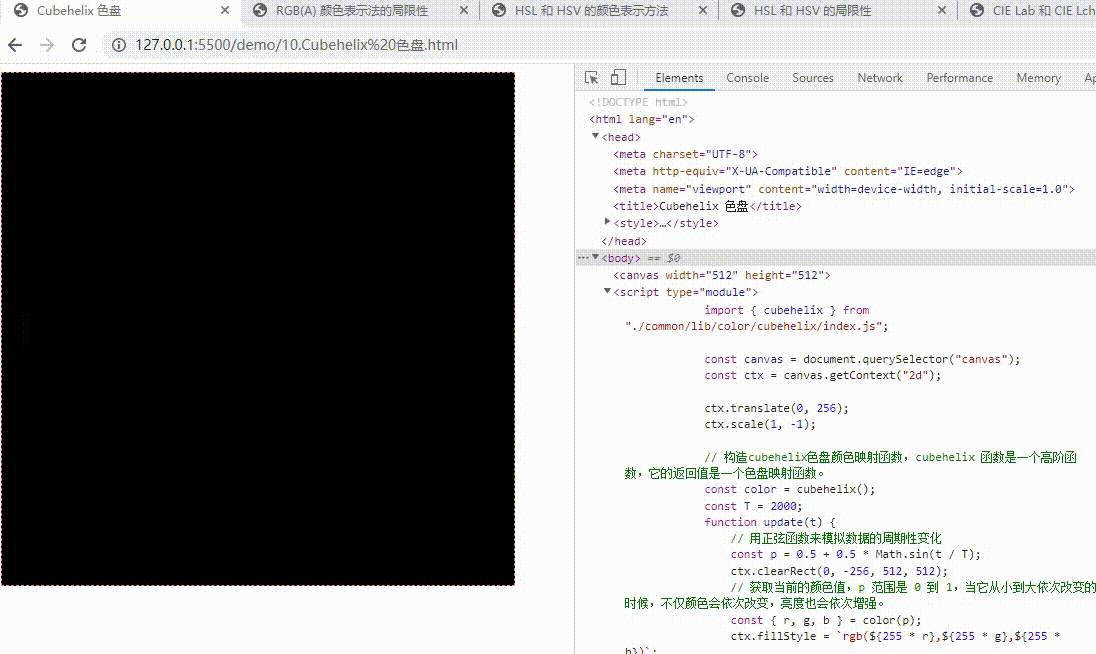Screen dimensions: 1096x654
Task: Select the DOCTYPE html row
Action: (x=638, y=102)
